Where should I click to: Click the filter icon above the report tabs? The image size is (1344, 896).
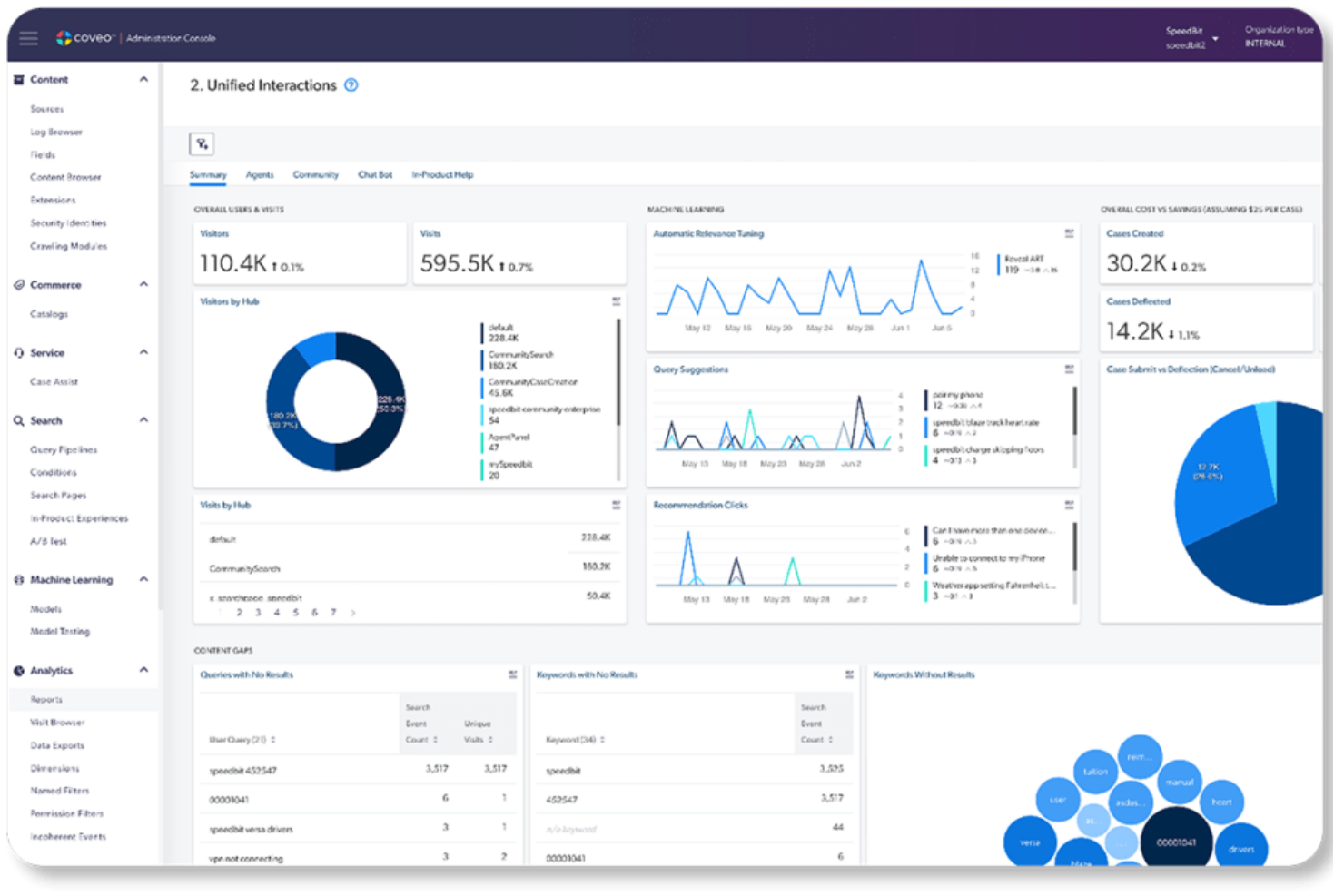click(202, 143)
